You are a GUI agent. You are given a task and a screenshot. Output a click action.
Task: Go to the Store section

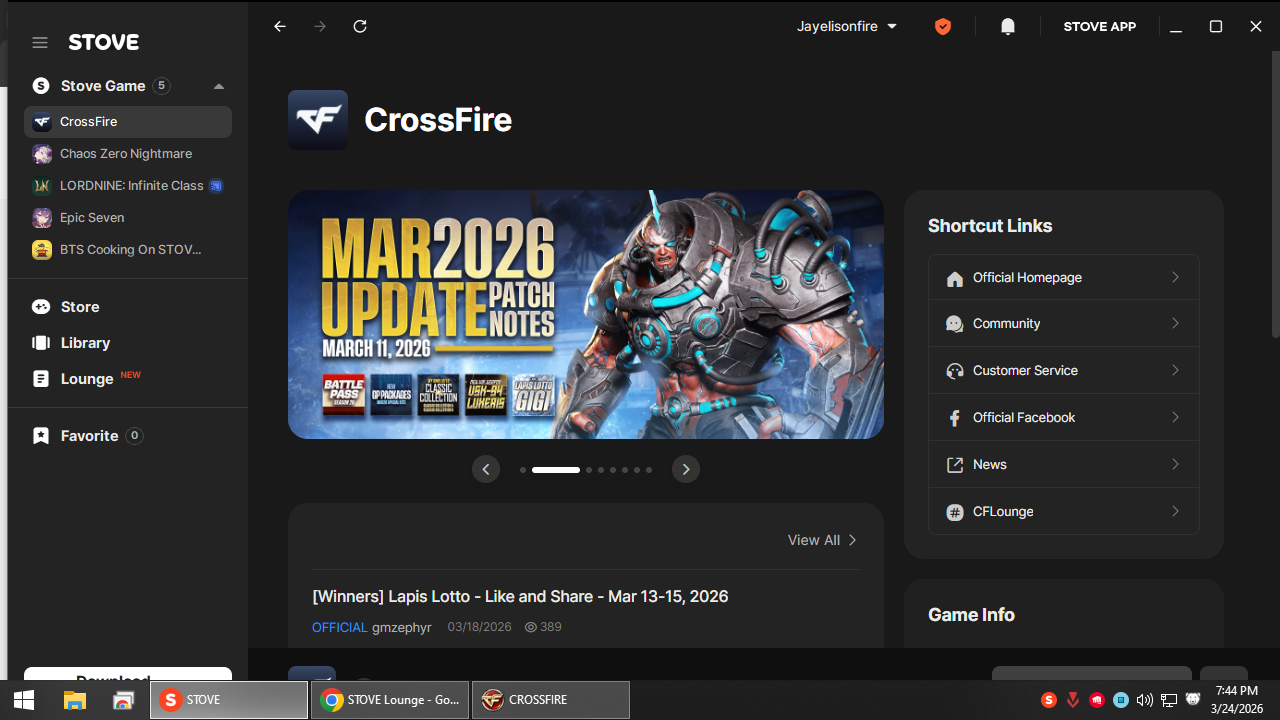coord(80,307)
